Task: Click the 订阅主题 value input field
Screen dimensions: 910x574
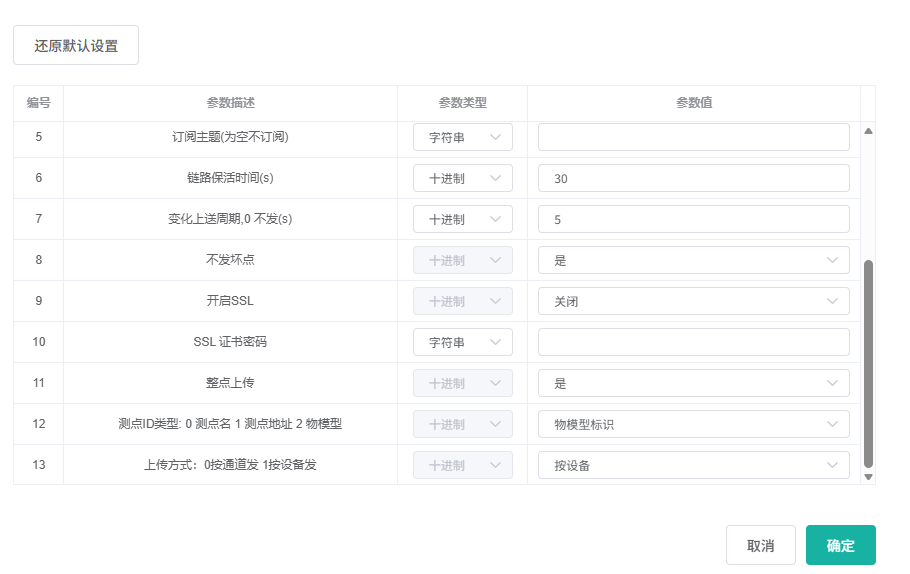Action: (693, 137)
